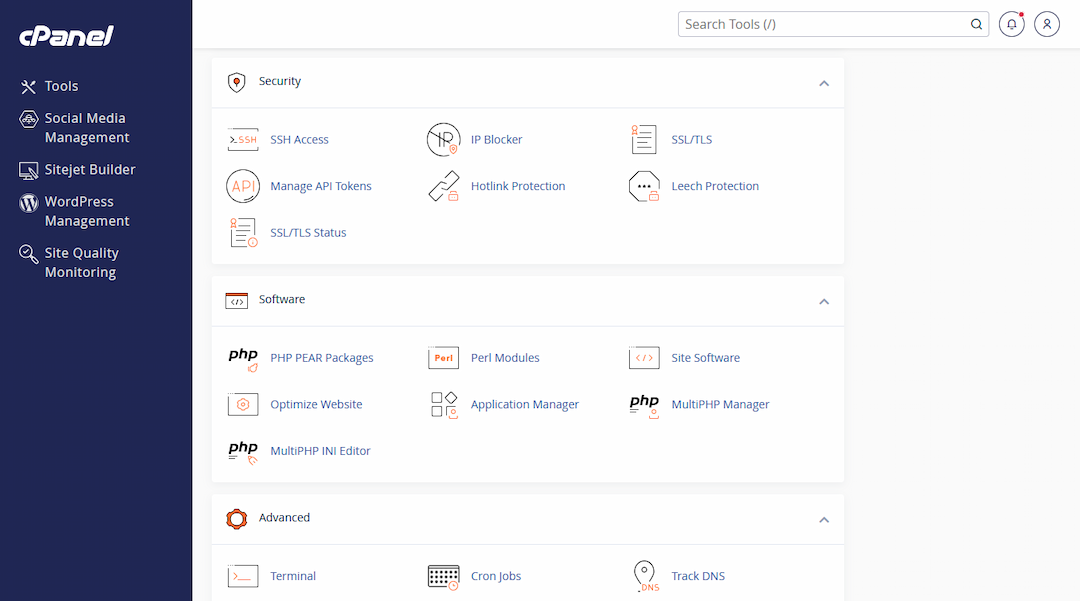Click the MultiPHP INI Editor icon

point(243,452)
